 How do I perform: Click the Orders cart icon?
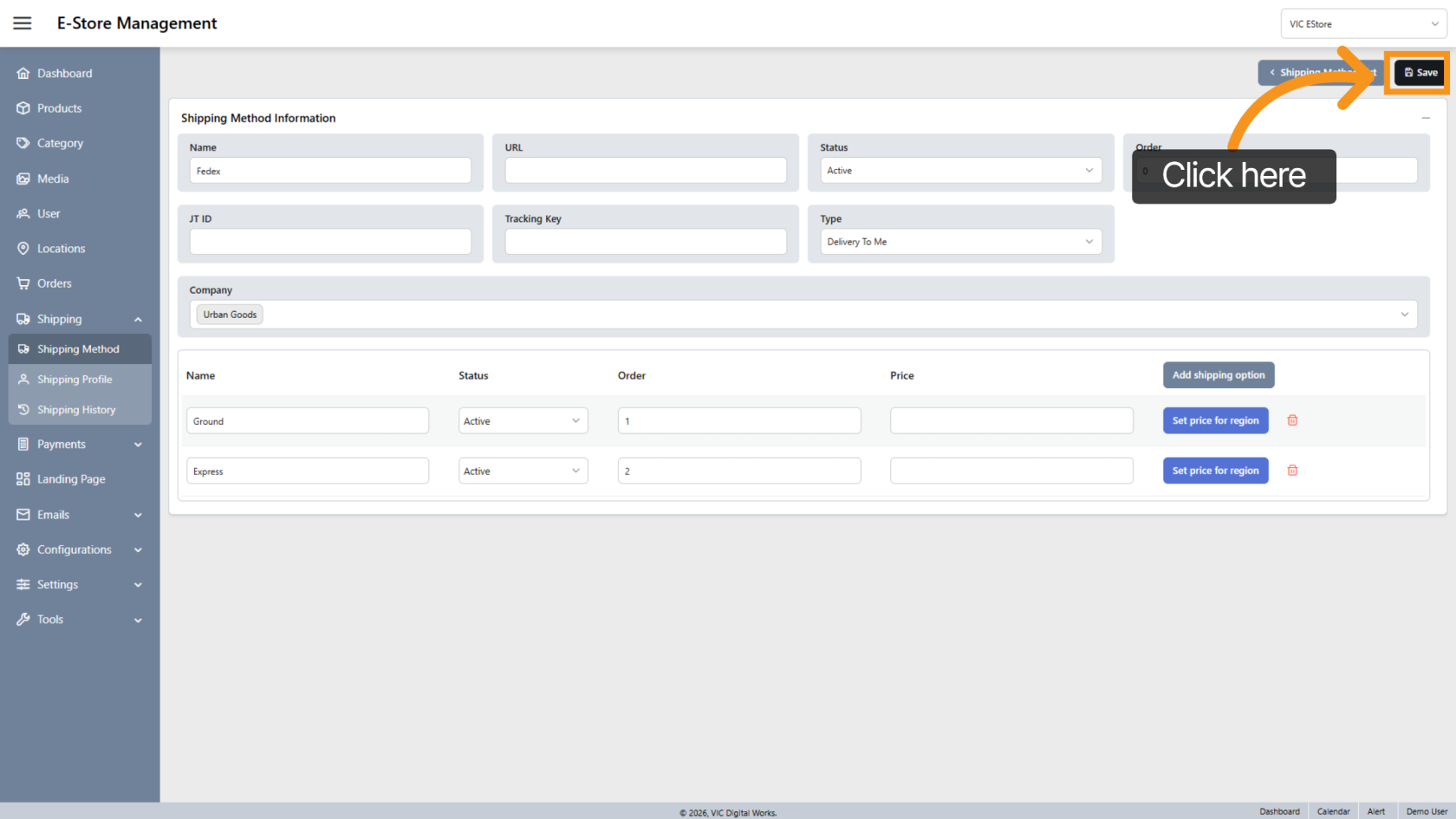point(23,283)
